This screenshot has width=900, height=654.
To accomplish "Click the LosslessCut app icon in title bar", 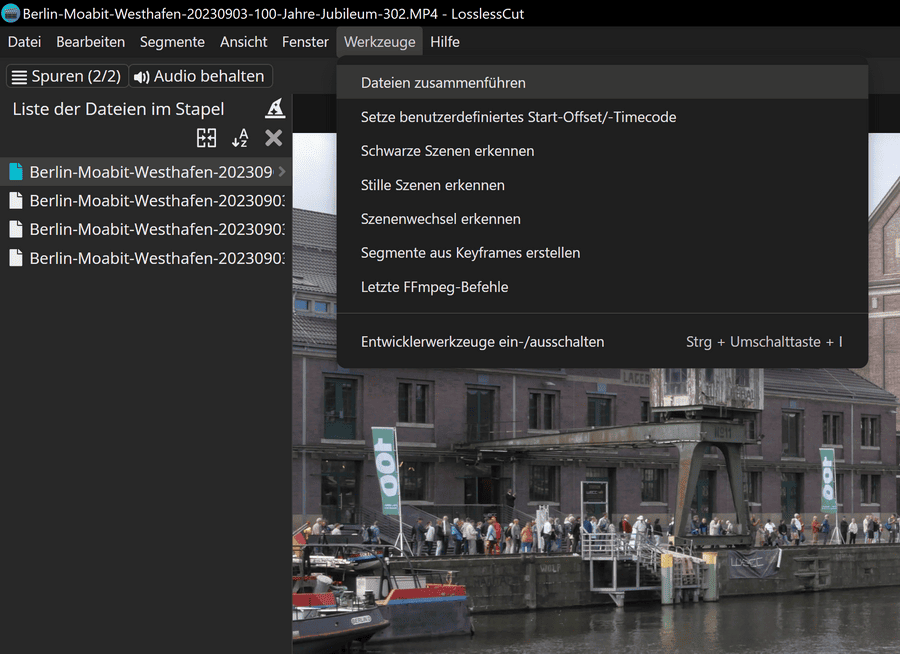I will (11, 14).
